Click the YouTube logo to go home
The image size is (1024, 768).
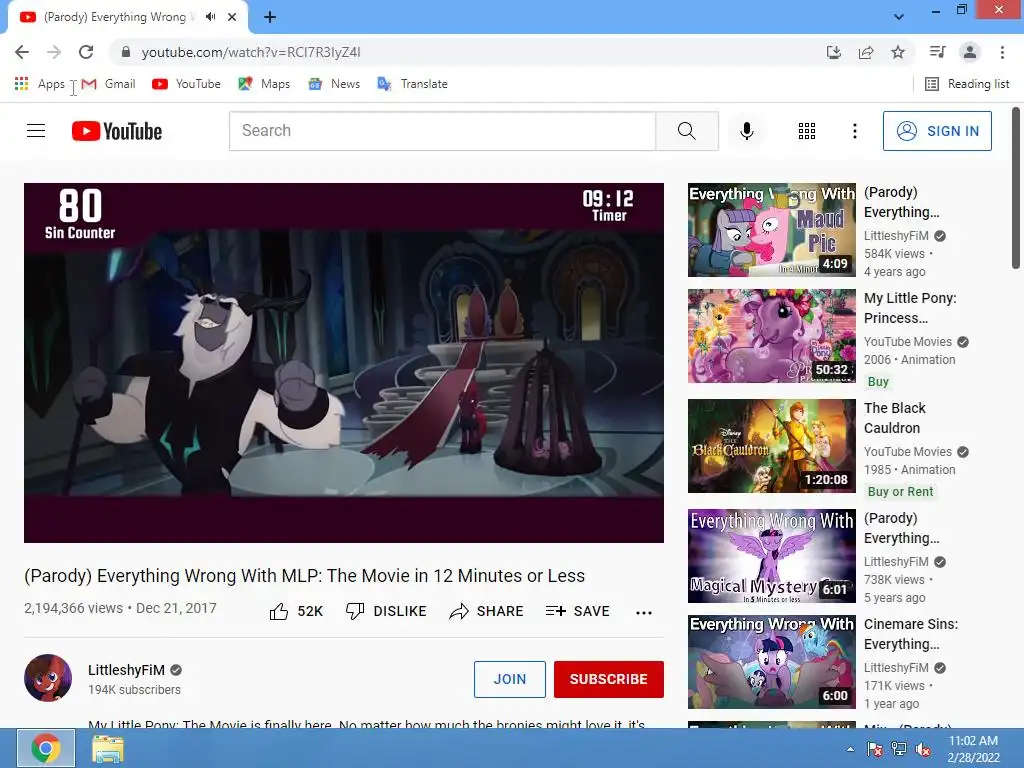tap(117, 131)
